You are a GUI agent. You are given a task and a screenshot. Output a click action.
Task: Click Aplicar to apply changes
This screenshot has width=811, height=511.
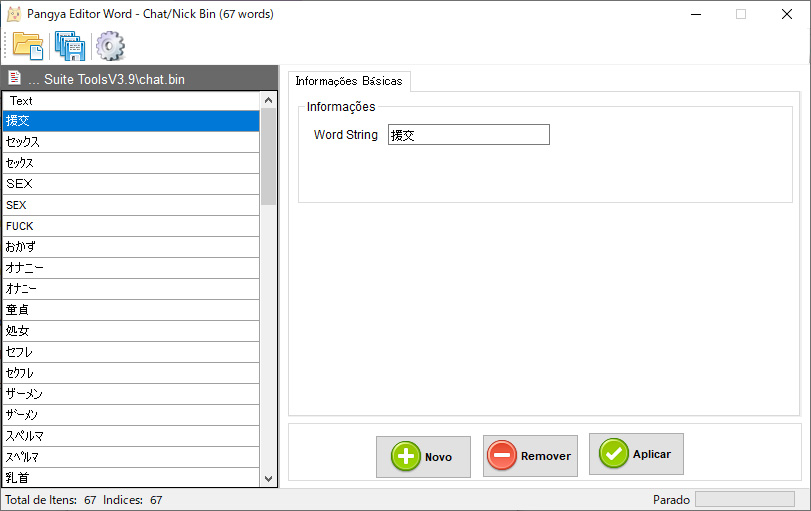pos(636,454)
